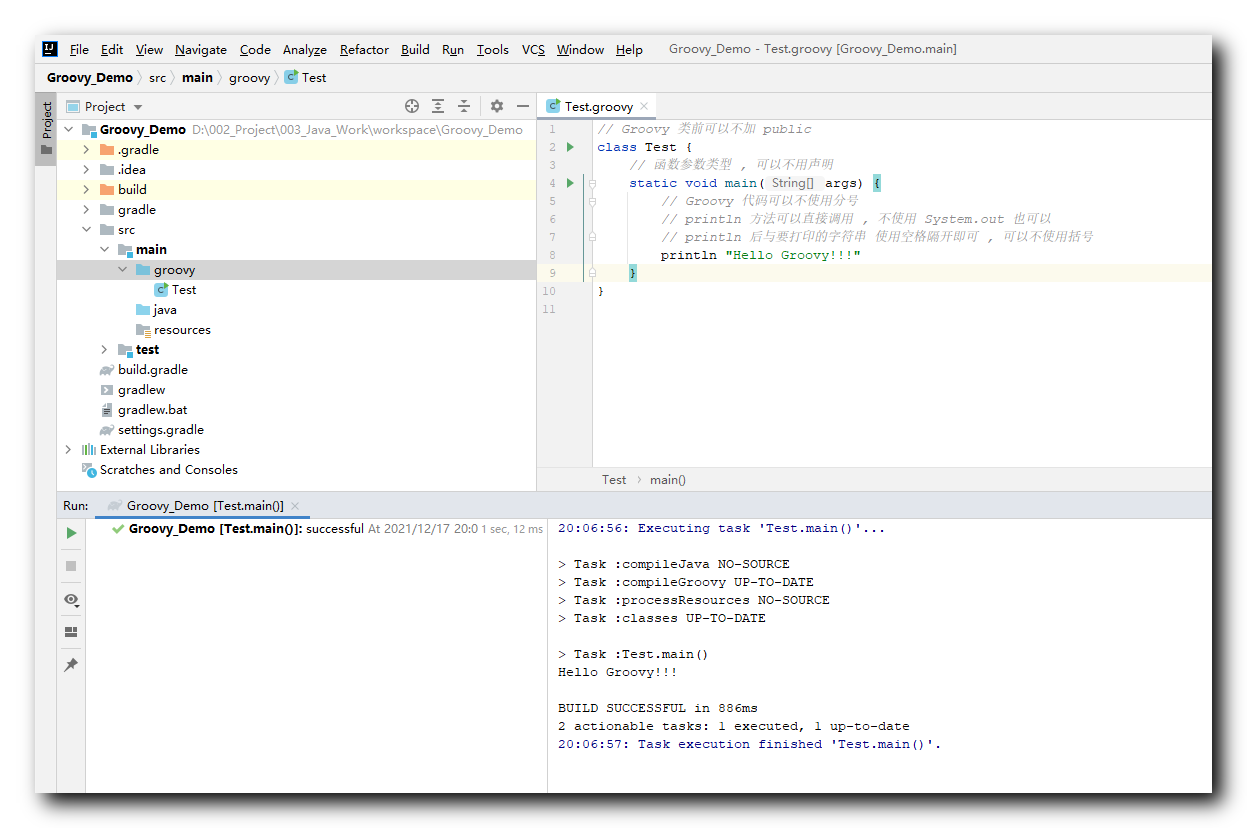The height and width of the screenshot is (828, 1247).
Task: Click Test in the editor breadcrumb bar
Action: tap(614, 480)
